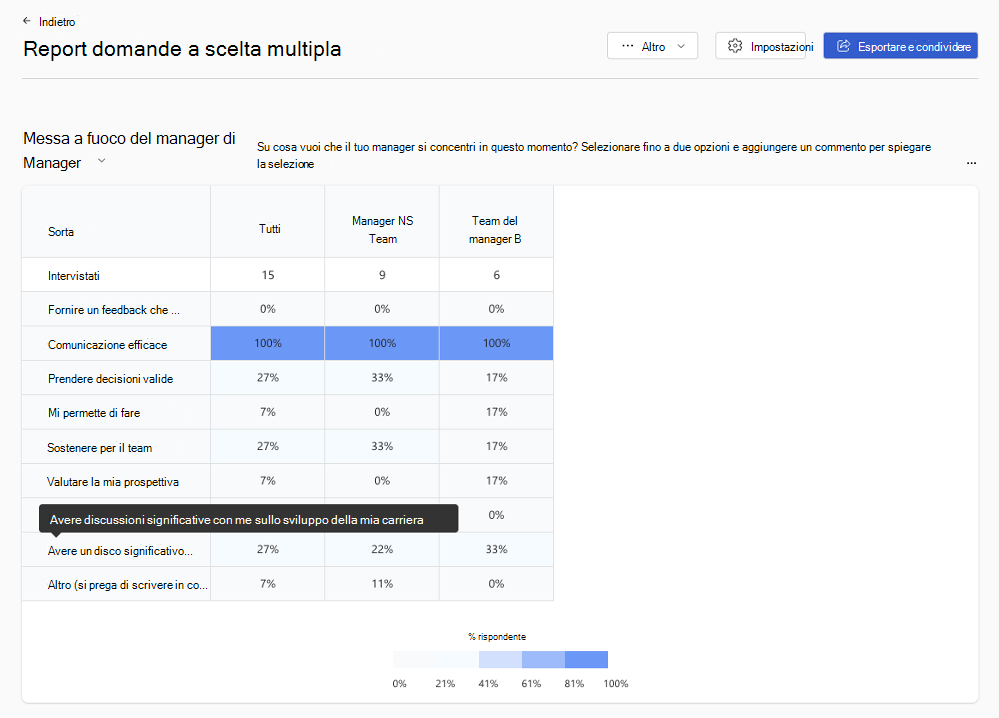
Task: Click the back arrow icon next to Indietro
Action: click(x=27, y=21)
